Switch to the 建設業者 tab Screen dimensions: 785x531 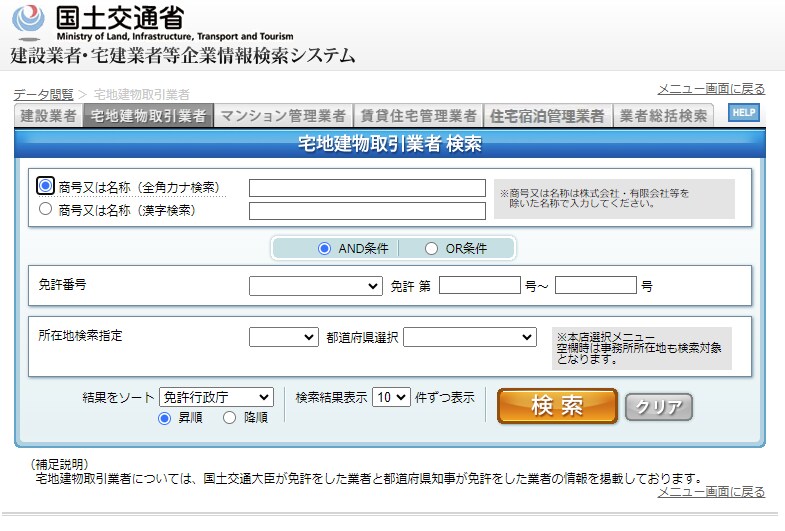tap(48, 116)
